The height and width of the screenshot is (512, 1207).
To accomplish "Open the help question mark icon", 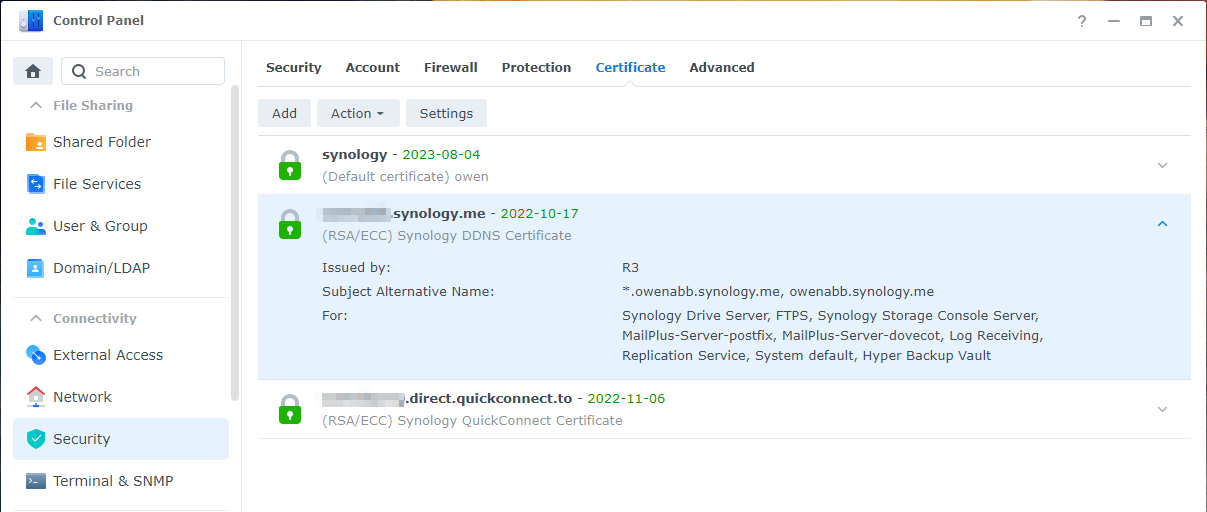I will pyautogui.click(x=1082, y=21).
